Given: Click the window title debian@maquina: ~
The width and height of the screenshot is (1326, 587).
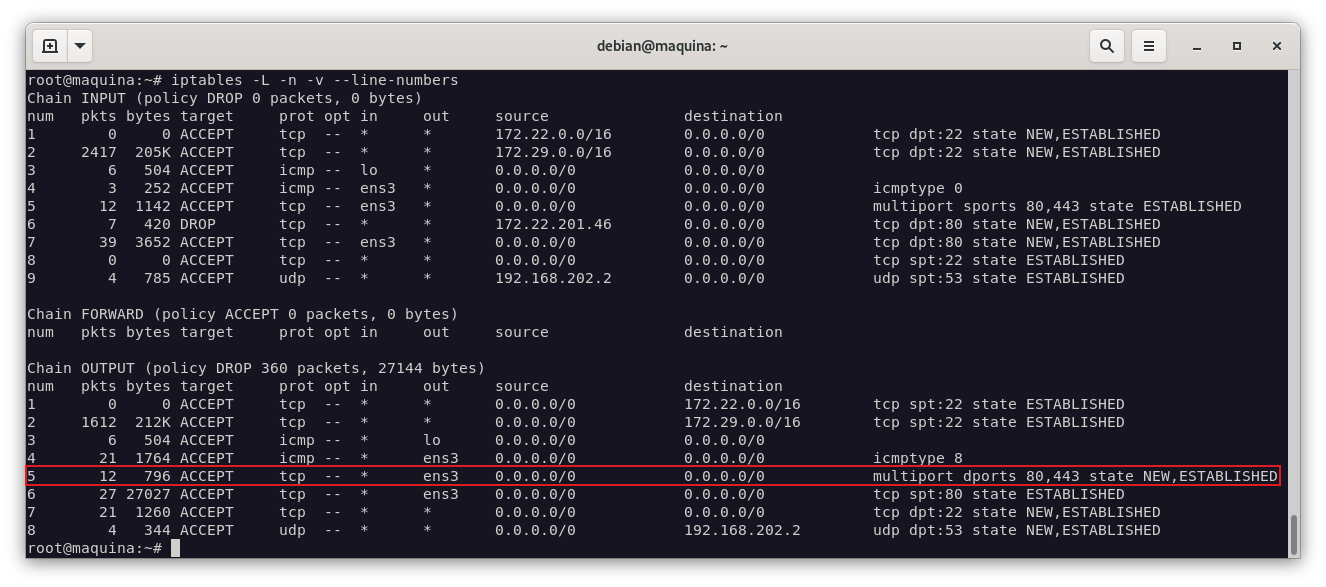Looking at the screenshot, I should point(662,46).
